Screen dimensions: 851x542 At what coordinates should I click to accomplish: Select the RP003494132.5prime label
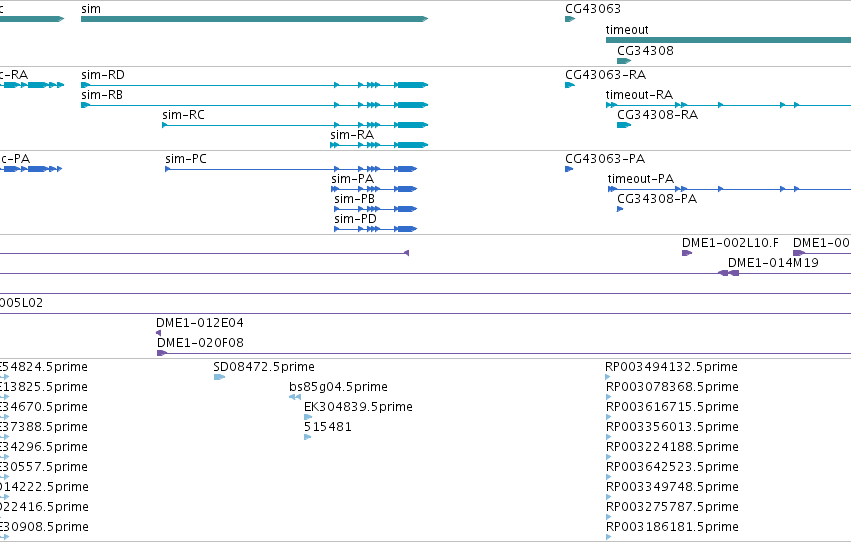(671, 367)
